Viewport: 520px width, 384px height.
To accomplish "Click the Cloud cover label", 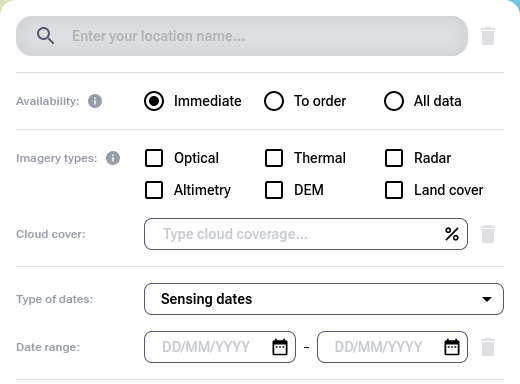I will [51, 234].
